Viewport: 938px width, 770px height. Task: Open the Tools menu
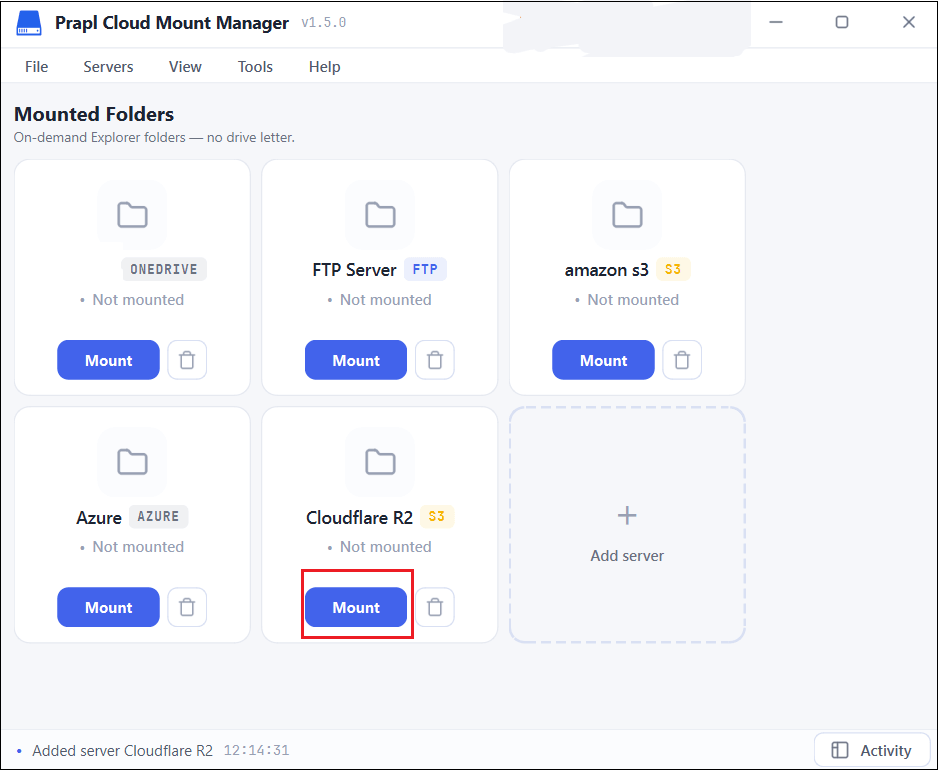255,66
